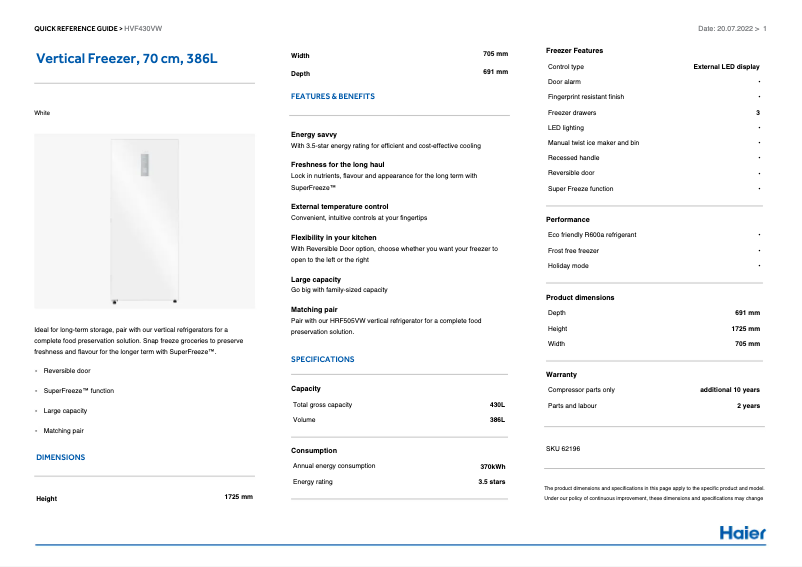This screenshot has width=802, height=567.
Task: Click the Annual energy consumption 370kWh value
Action: pos(493,466)
